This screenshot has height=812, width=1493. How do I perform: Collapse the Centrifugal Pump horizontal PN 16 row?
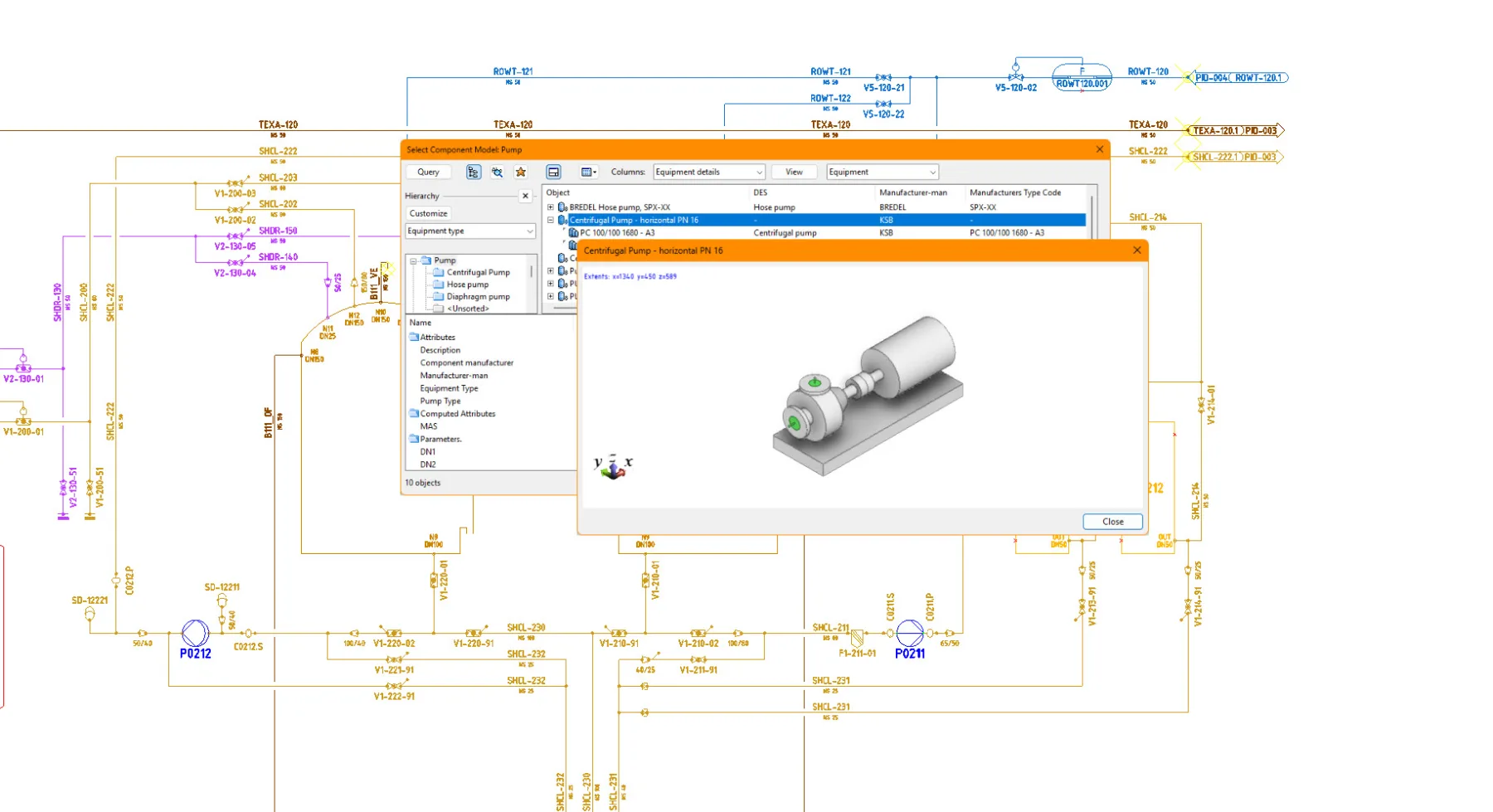550,221
